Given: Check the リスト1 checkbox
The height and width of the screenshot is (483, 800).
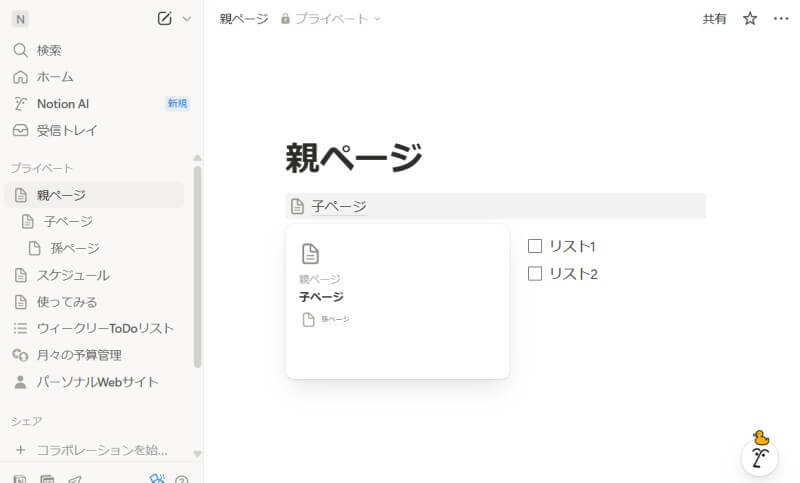Looking at the screenshot, I should point(535,246).
